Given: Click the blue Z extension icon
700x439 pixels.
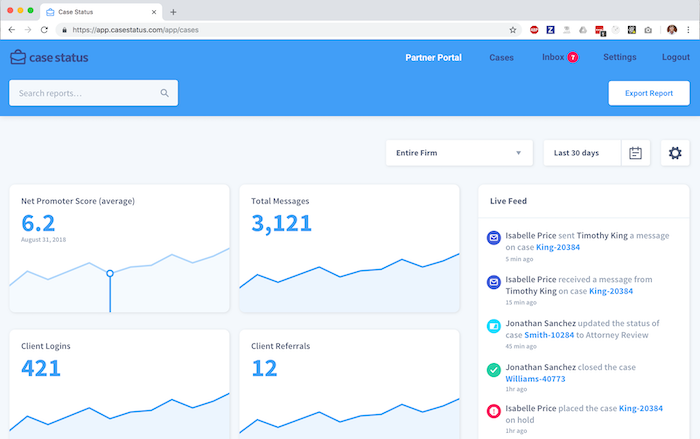Looking at the screenshot, I should pyautogui.click(x=550, y=30).
